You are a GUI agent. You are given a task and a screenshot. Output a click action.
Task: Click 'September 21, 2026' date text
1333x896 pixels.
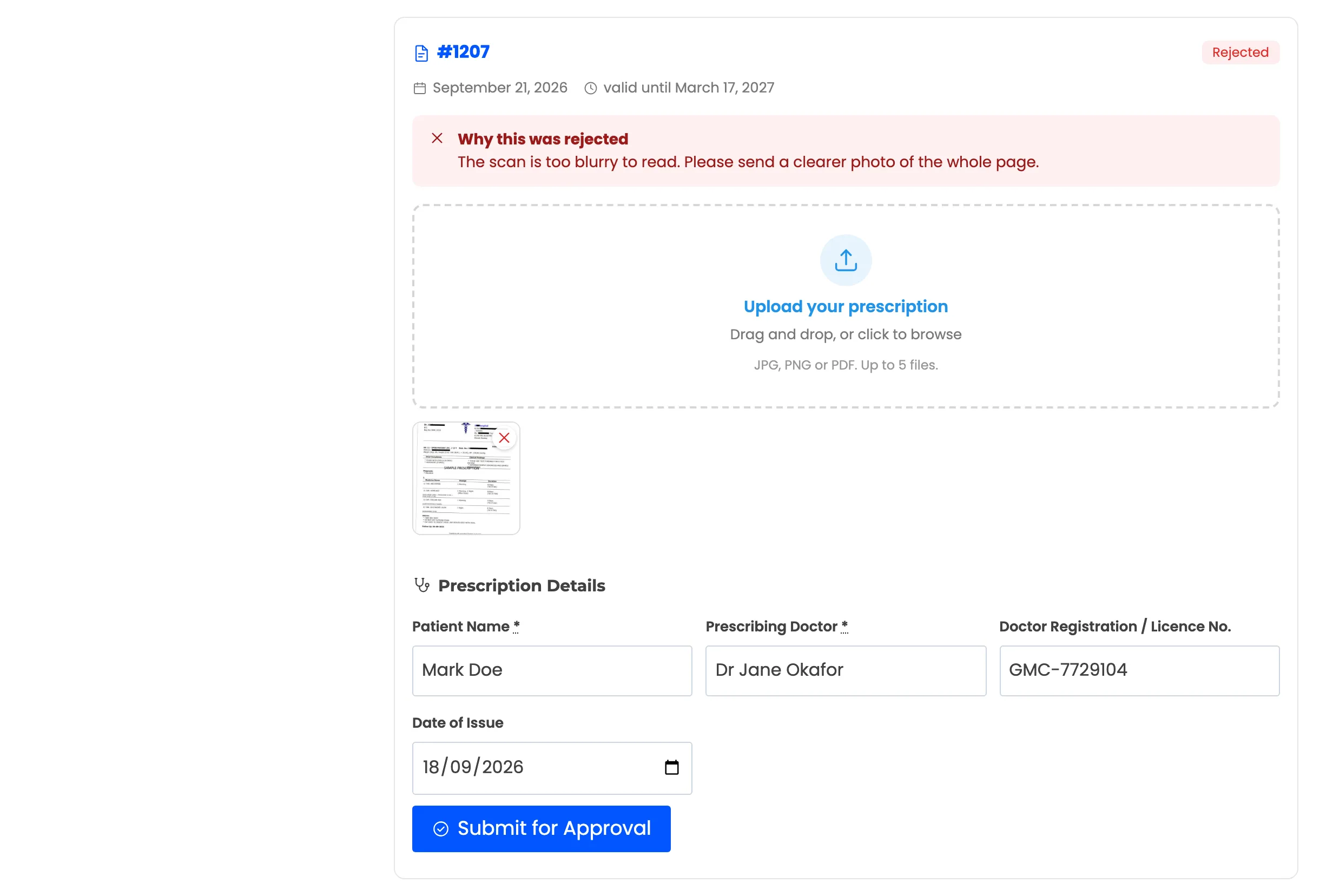(x=499, y=88)
